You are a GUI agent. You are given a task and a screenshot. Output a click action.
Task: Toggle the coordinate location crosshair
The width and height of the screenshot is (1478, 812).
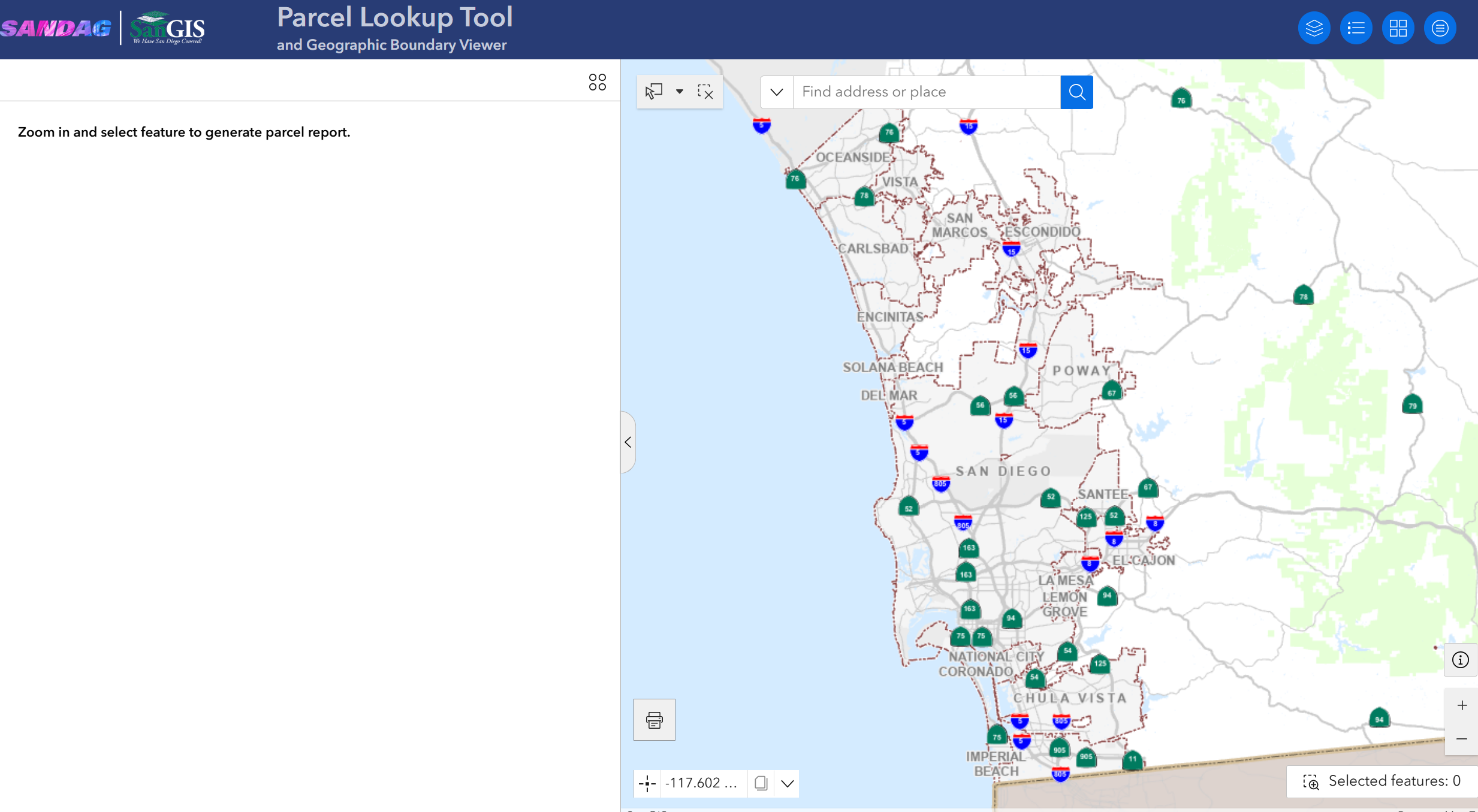coord(647,783)
